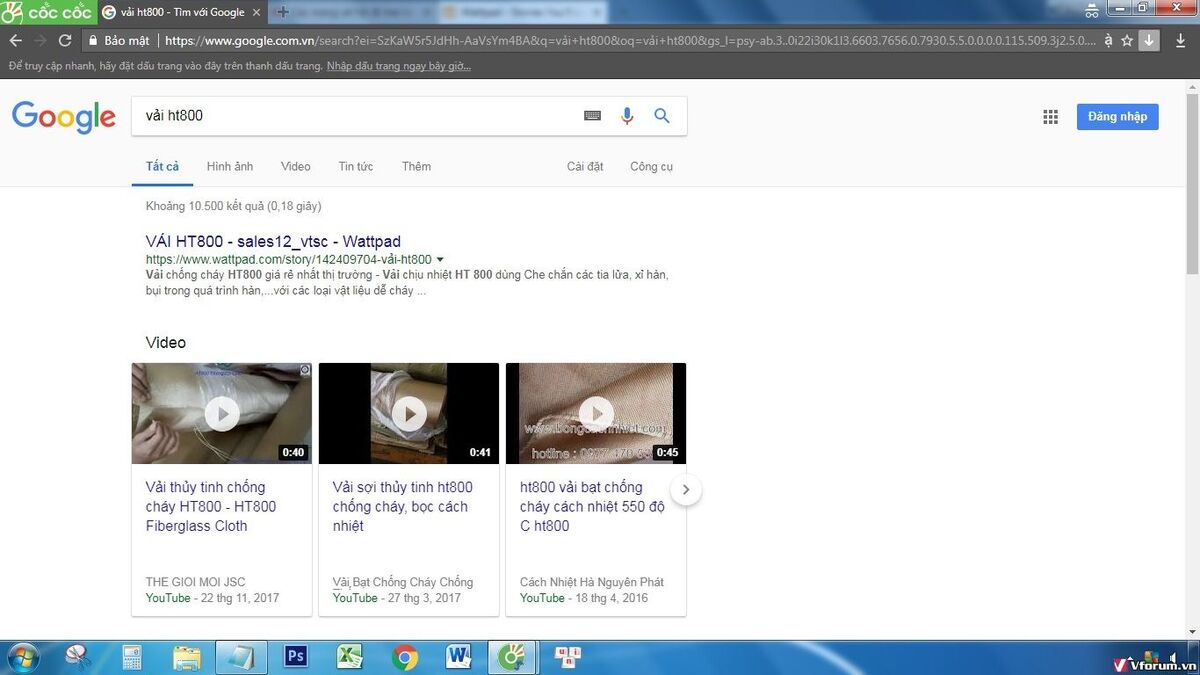Play the 0:41 video thumbnail

click(x=409, y=413)
